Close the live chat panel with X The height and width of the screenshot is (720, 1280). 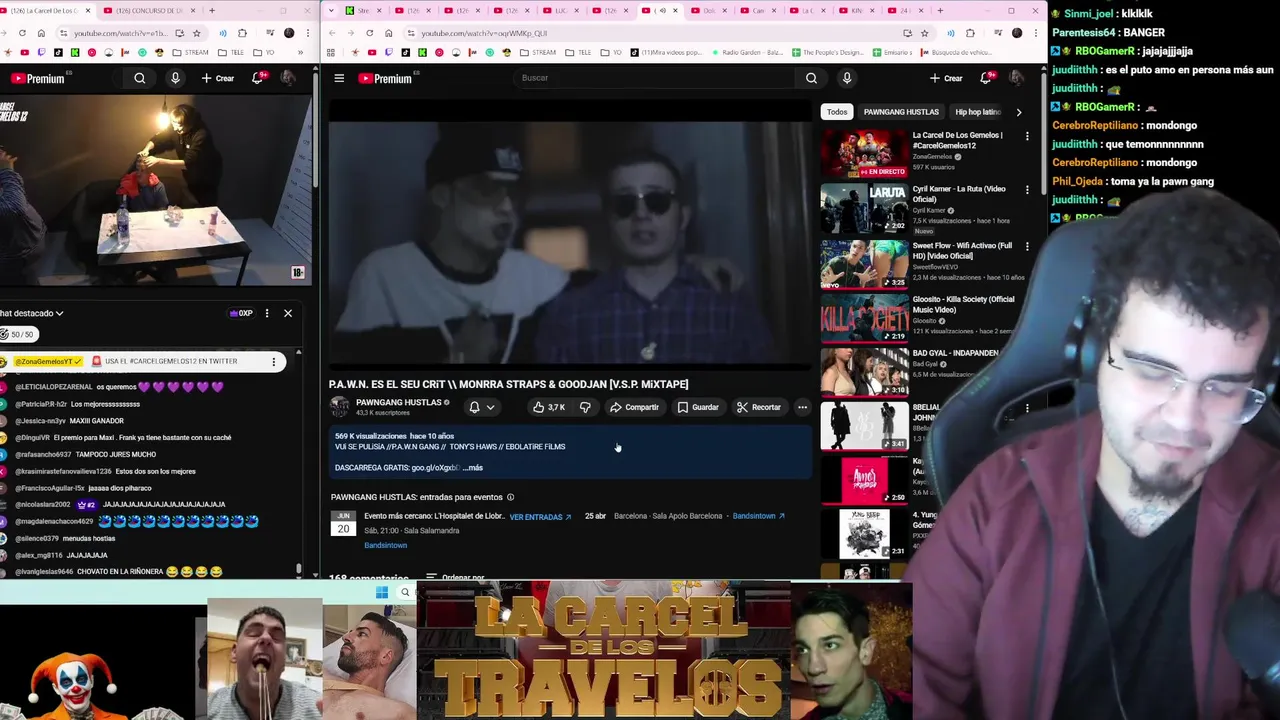point(288,313)
